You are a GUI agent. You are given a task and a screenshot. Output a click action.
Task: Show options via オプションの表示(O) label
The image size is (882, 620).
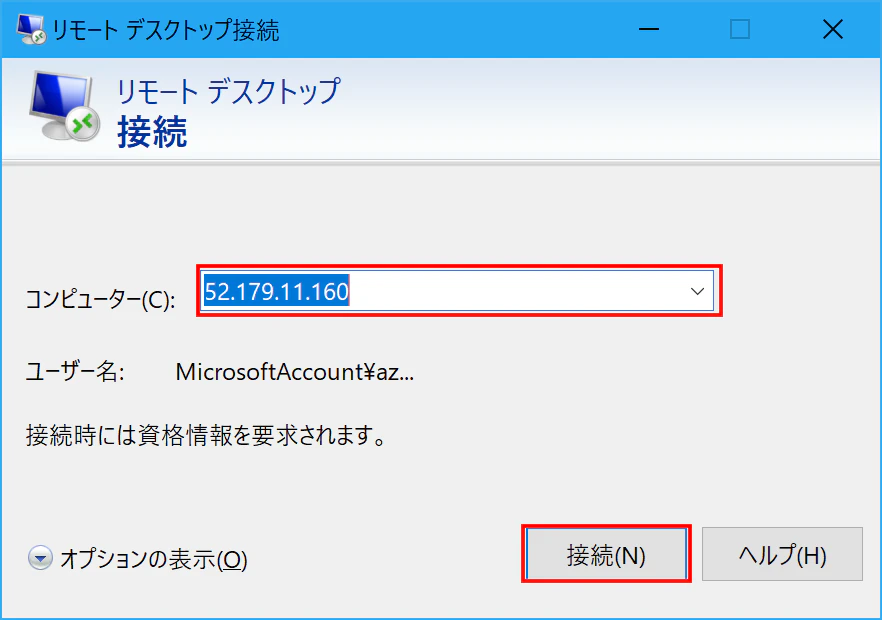pyautogui.click(x=154, y=559)
